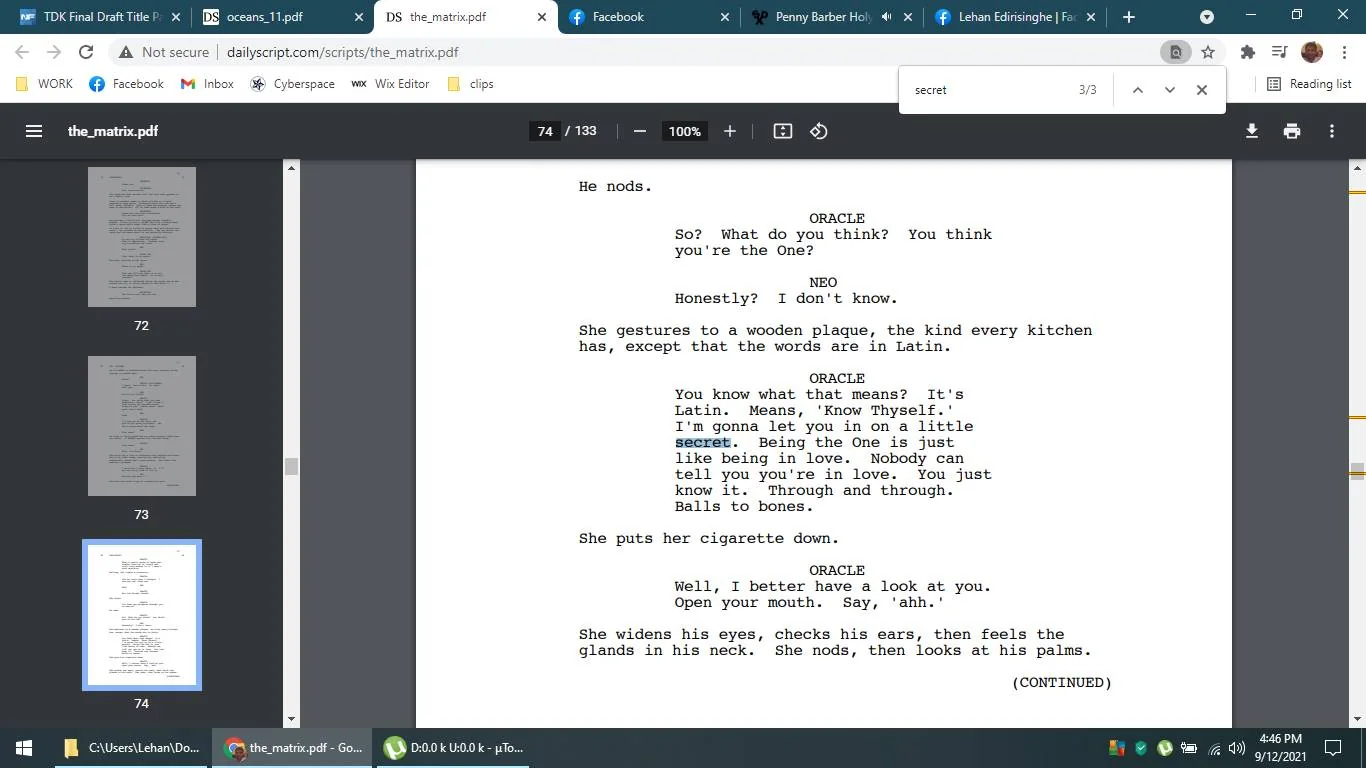Click the find-in-page icon in address bar
1366x768 pixels.
[x=1176, y=52]
